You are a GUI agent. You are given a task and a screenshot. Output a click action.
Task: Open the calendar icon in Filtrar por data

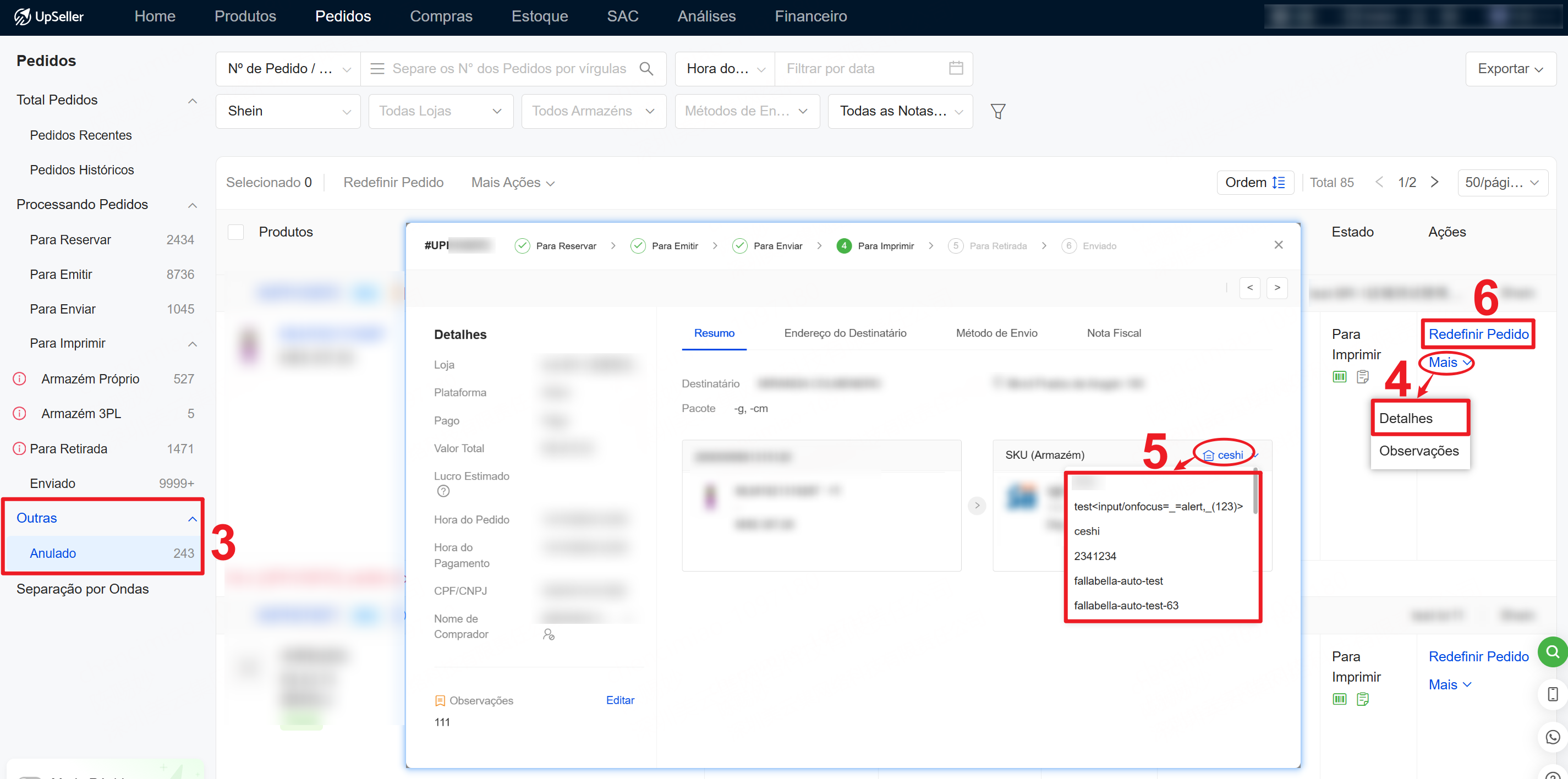click(956, 68)
